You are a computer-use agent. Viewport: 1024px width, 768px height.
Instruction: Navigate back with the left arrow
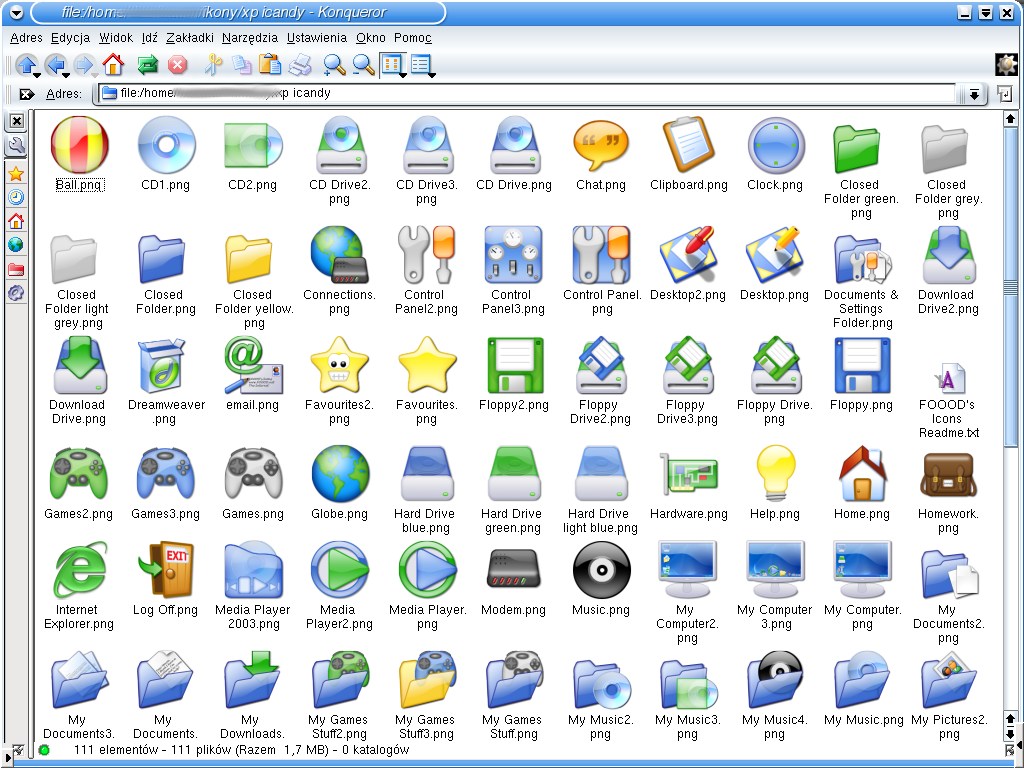click(x=56, y=64)
